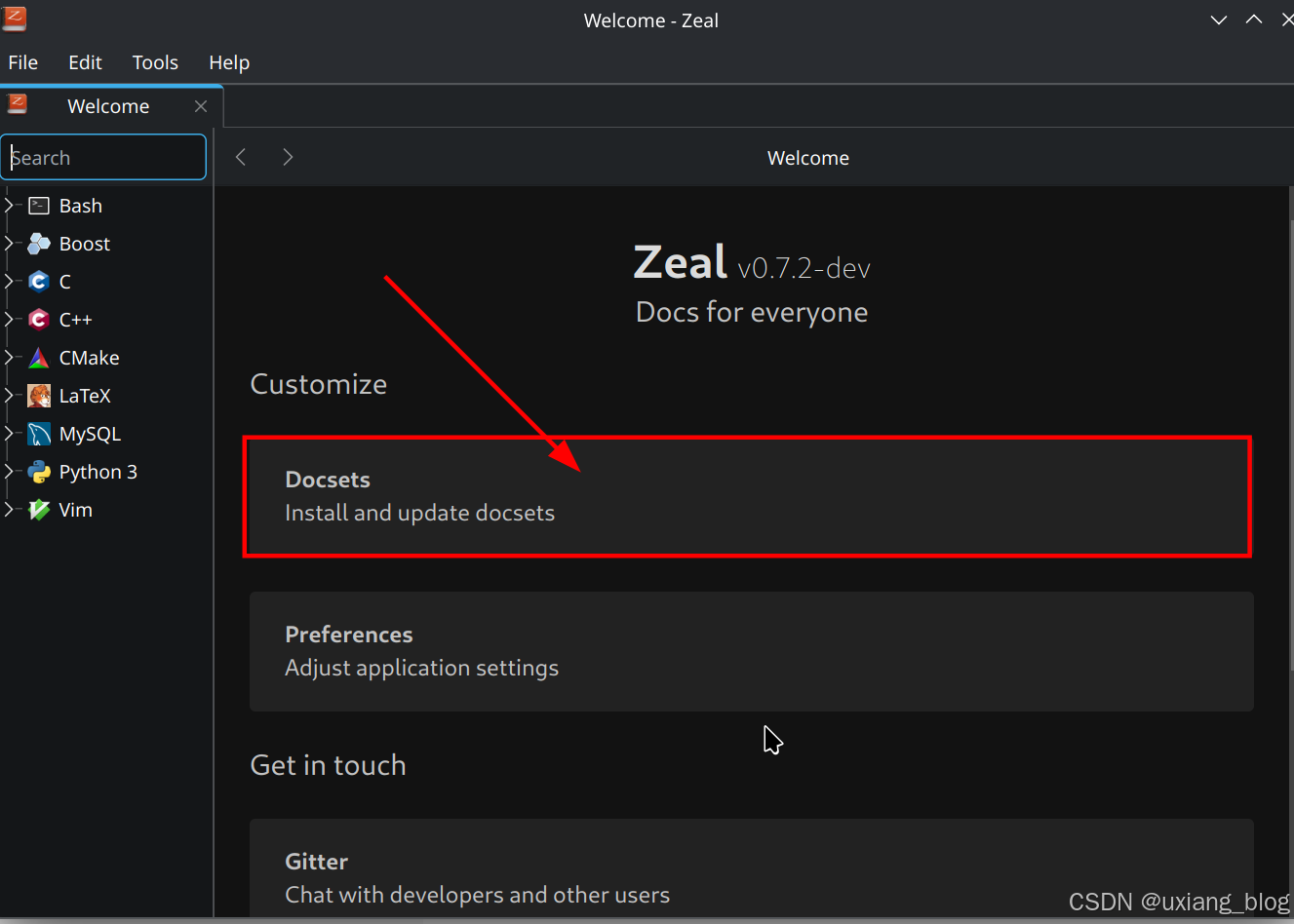This screenshot has height=924, width=1294.
Task: Open the File menu
Action: click(x=23, y=62)
